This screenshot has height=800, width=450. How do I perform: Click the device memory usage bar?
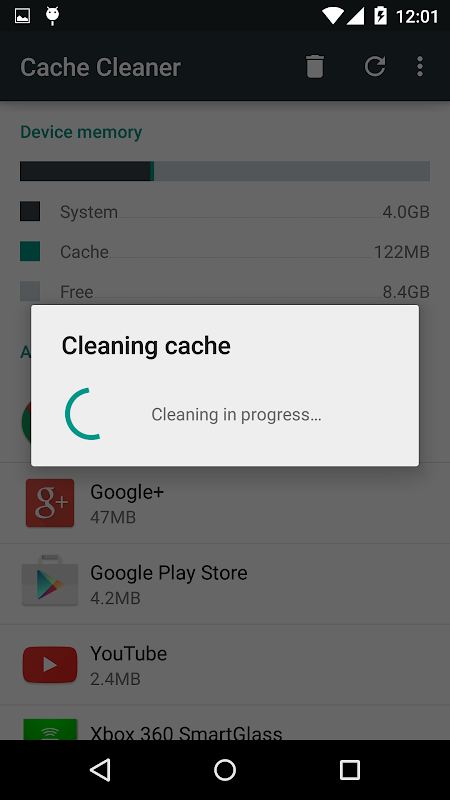coord(225,171)
